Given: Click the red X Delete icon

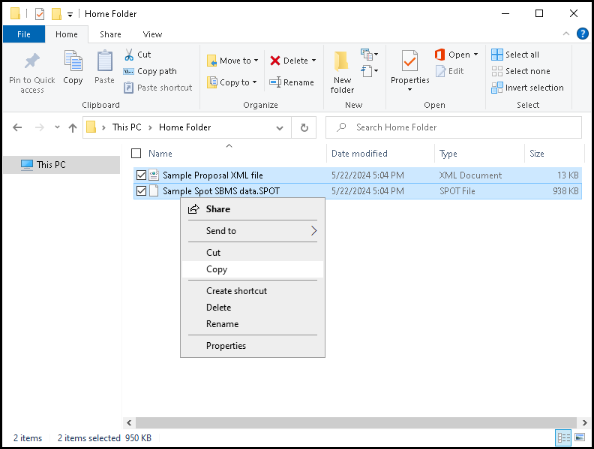Looking at the screenshot, I should pyautogui.click(x=275, y=61).
